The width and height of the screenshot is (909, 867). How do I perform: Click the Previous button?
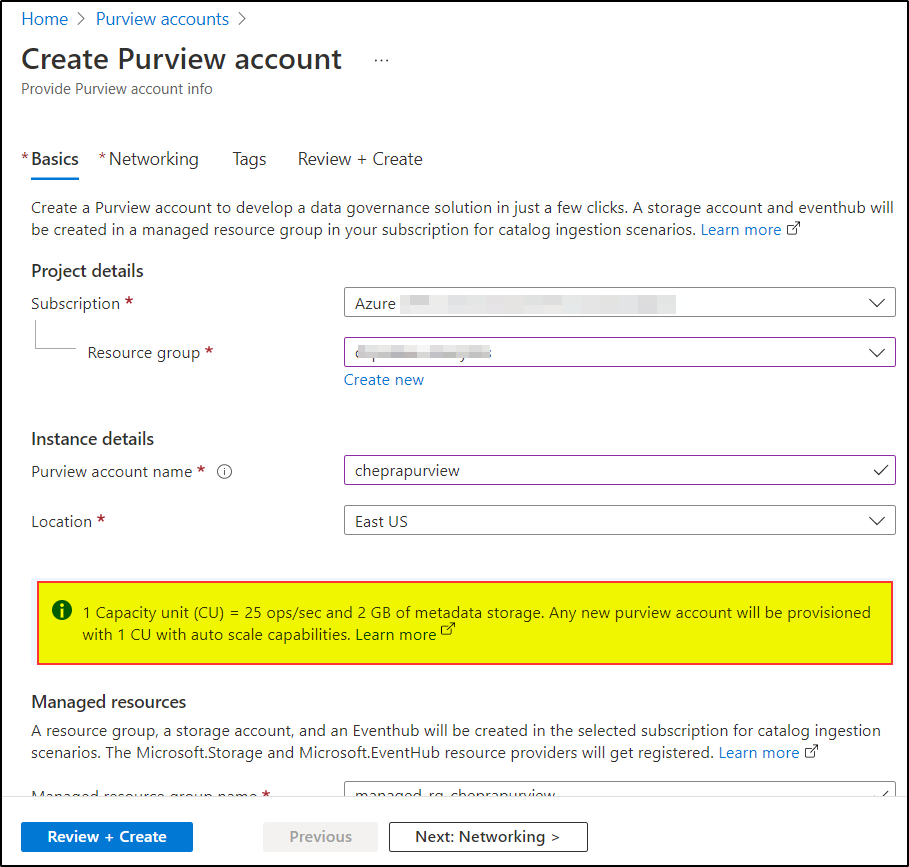point(321,837)
